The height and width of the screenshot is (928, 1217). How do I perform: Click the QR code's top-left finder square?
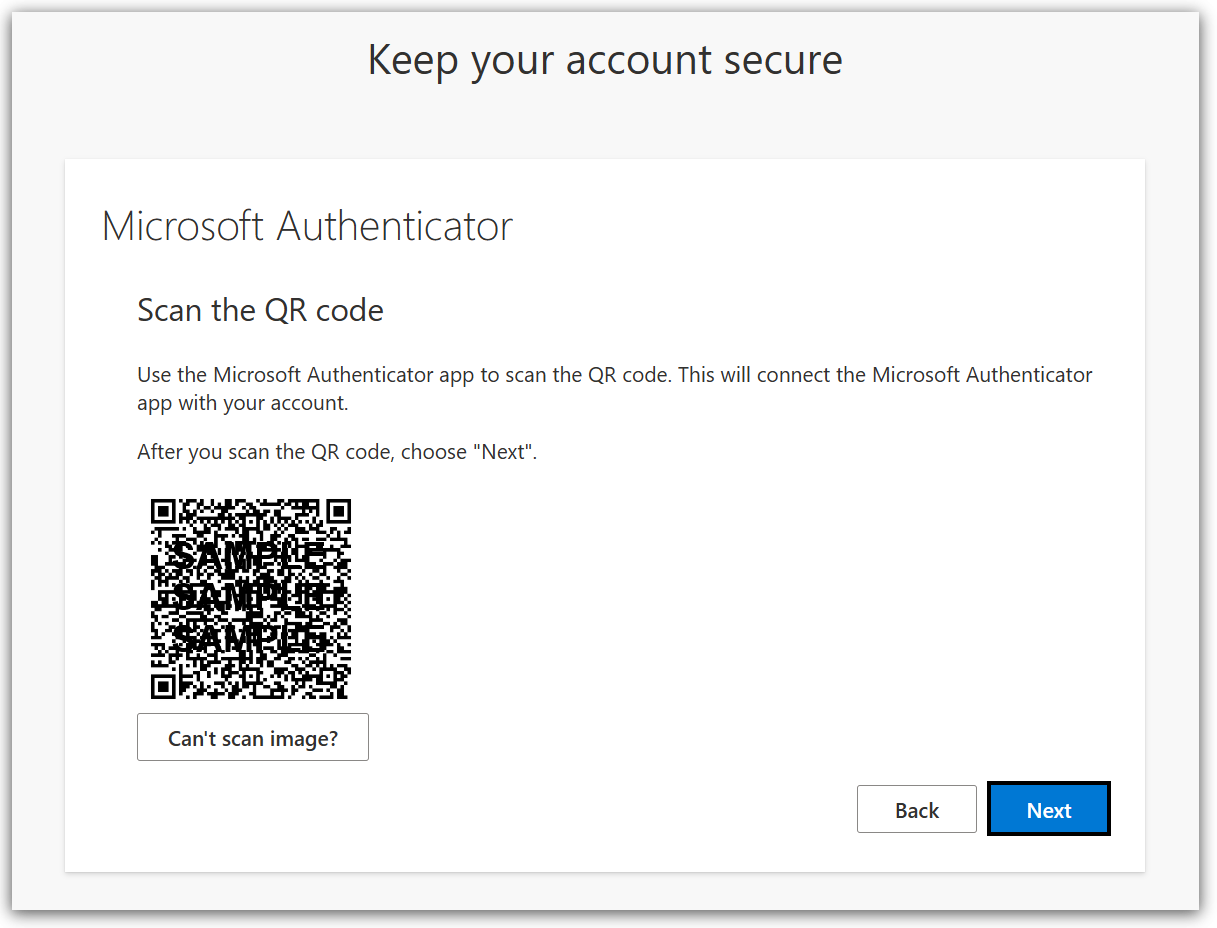163,511
